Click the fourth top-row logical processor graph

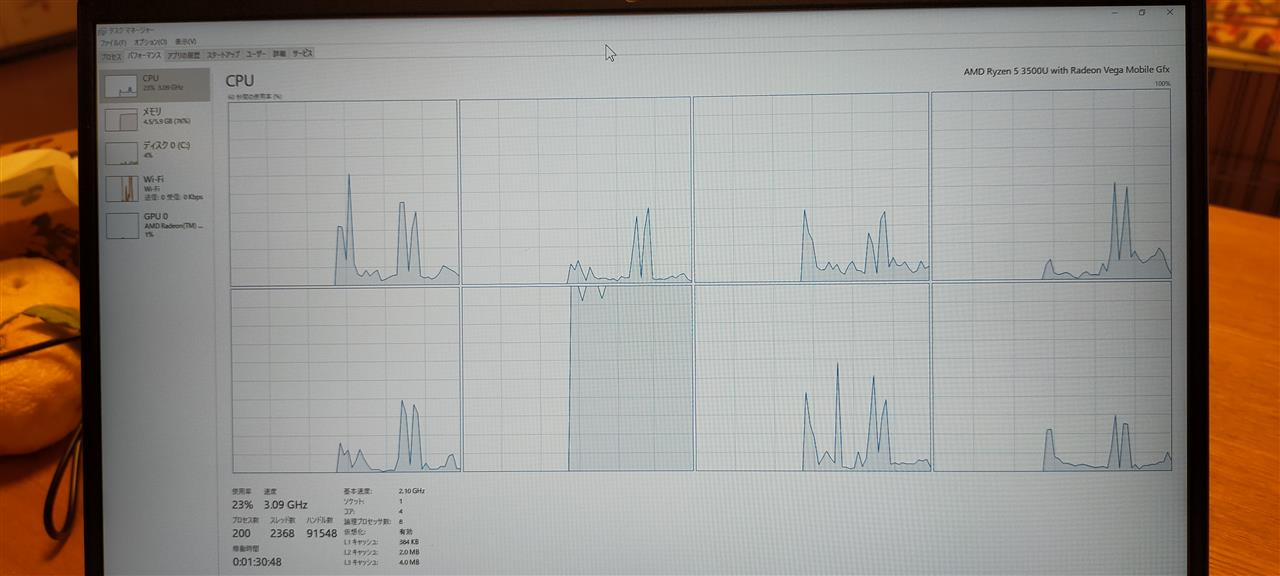(x=1052, y=186)
